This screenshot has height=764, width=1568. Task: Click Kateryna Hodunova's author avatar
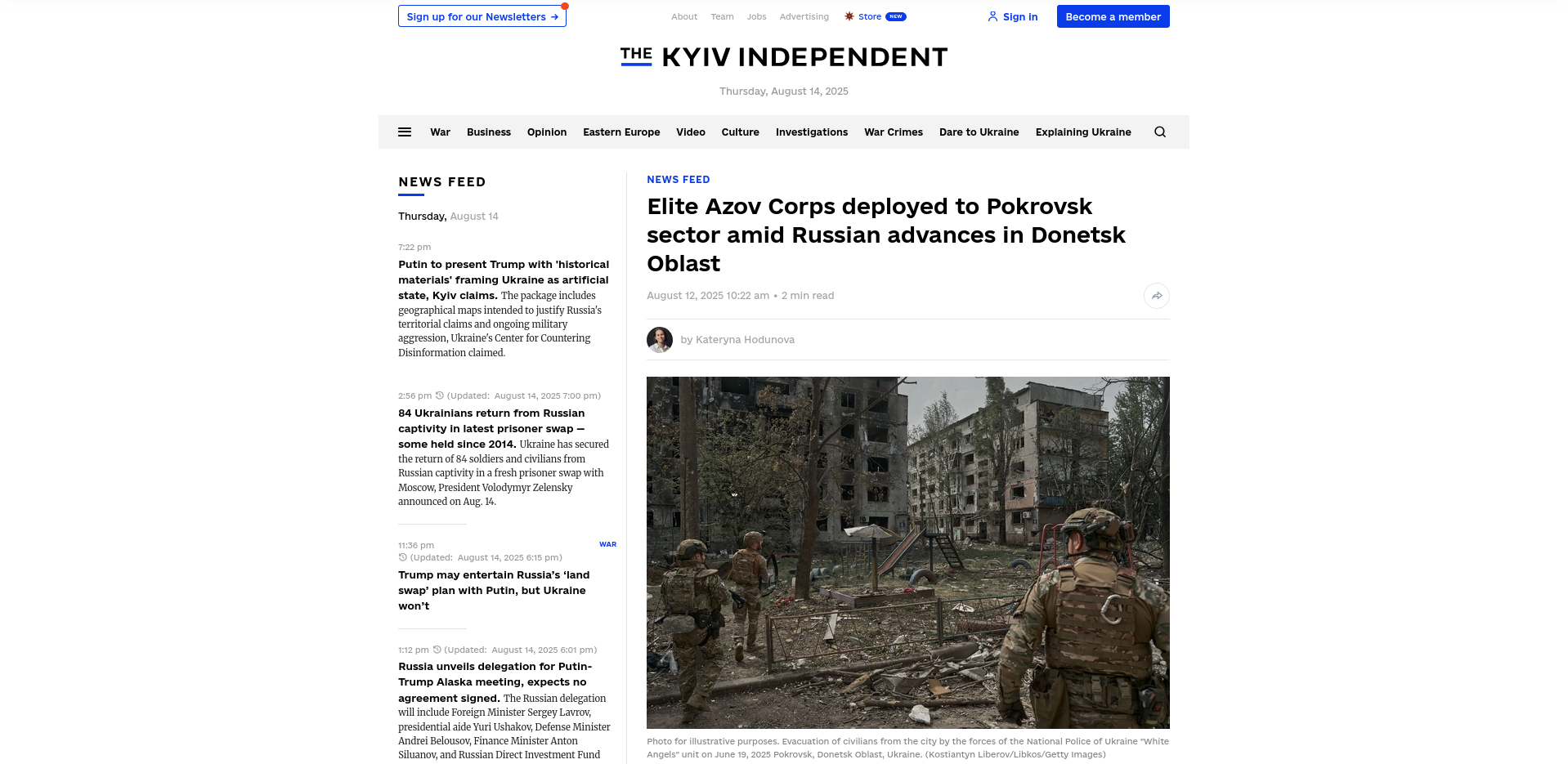(660, 340)
